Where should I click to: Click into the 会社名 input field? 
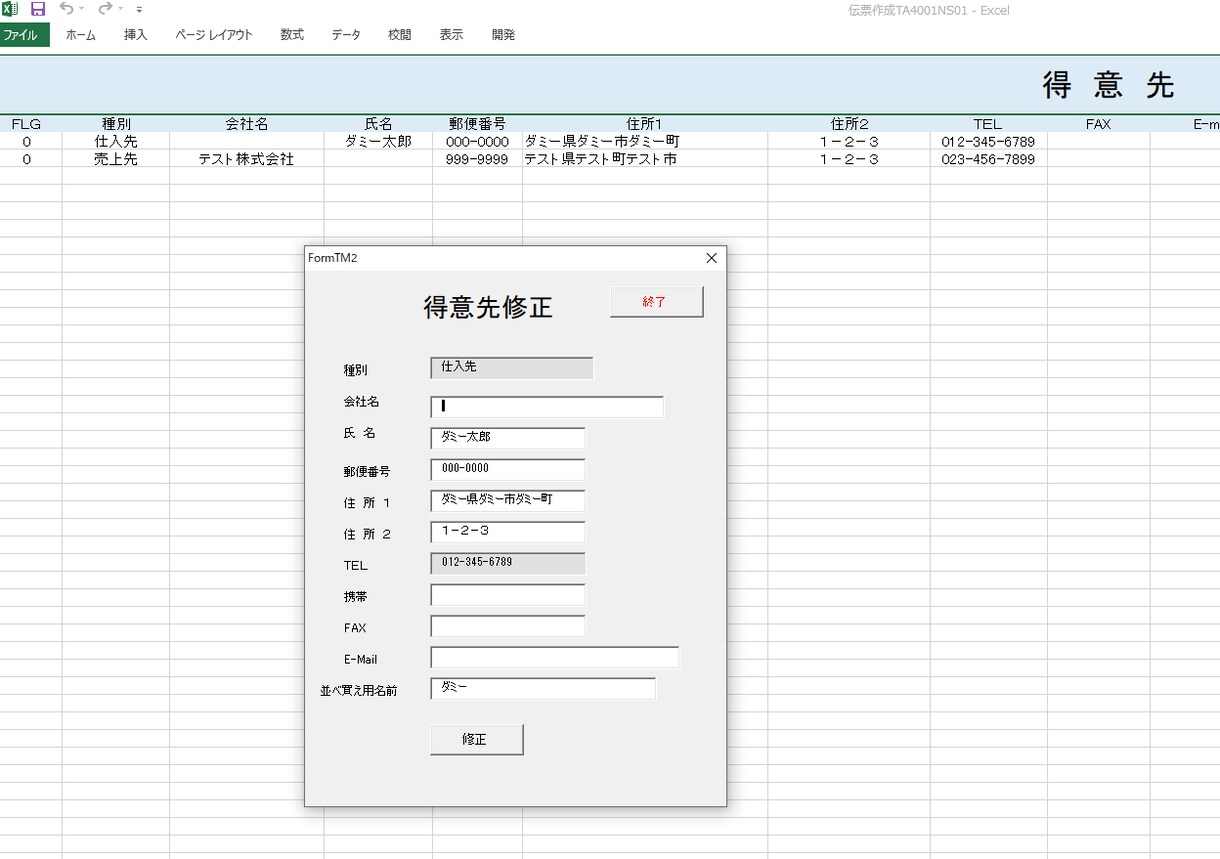pyautogui.click(x=546, y=406)
